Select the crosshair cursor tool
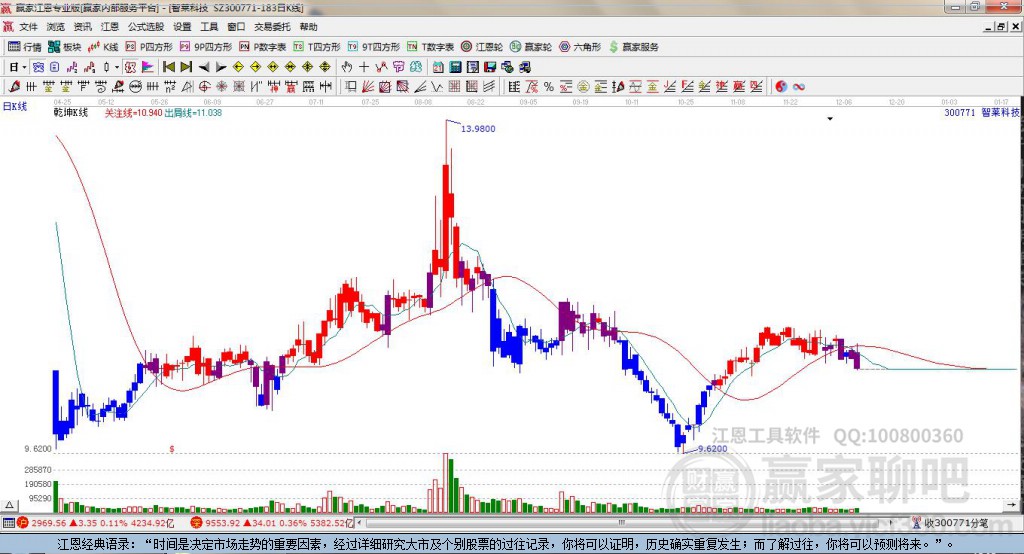1024x554 pixels. [364, 67]
